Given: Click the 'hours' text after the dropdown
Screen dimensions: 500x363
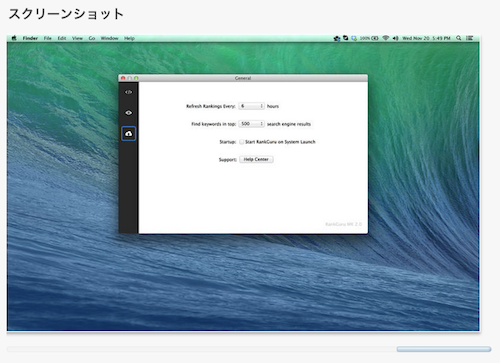Looking at the screenshot, I should click(x=273, y=106).
